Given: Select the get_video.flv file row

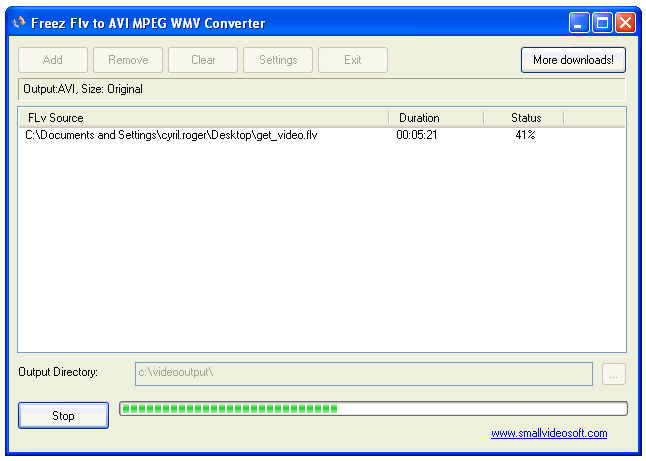Looking at the screenshot, I should [x=322, y=135].
